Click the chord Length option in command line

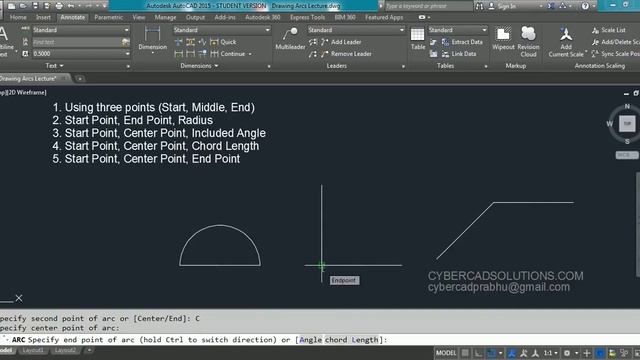[x=351, y=340]
